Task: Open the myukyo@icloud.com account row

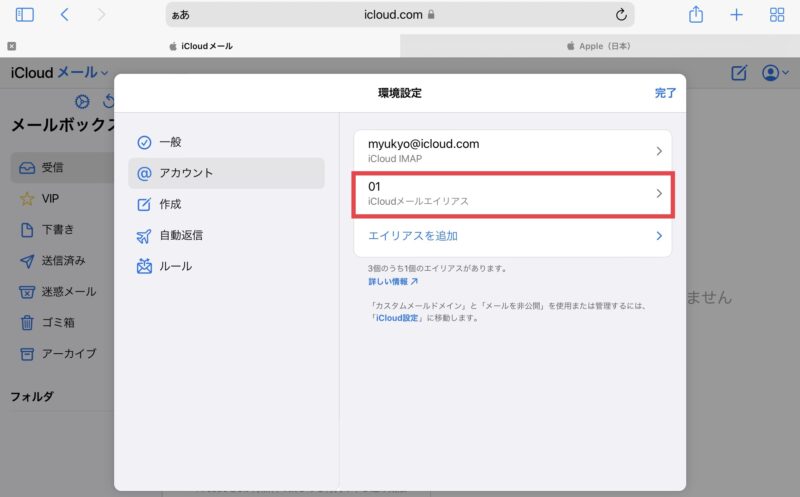Action: [512, 151]
